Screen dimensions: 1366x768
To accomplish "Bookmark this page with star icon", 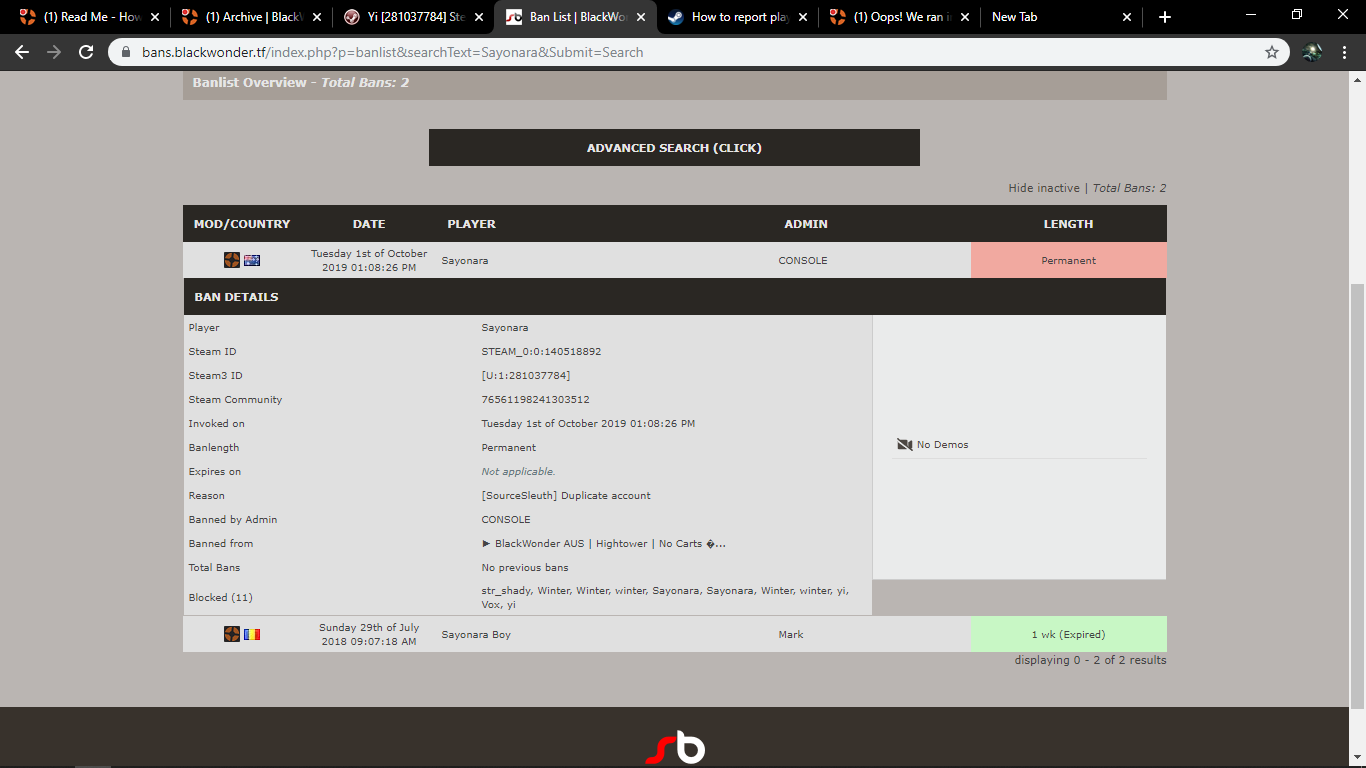I will point(1272,52).
